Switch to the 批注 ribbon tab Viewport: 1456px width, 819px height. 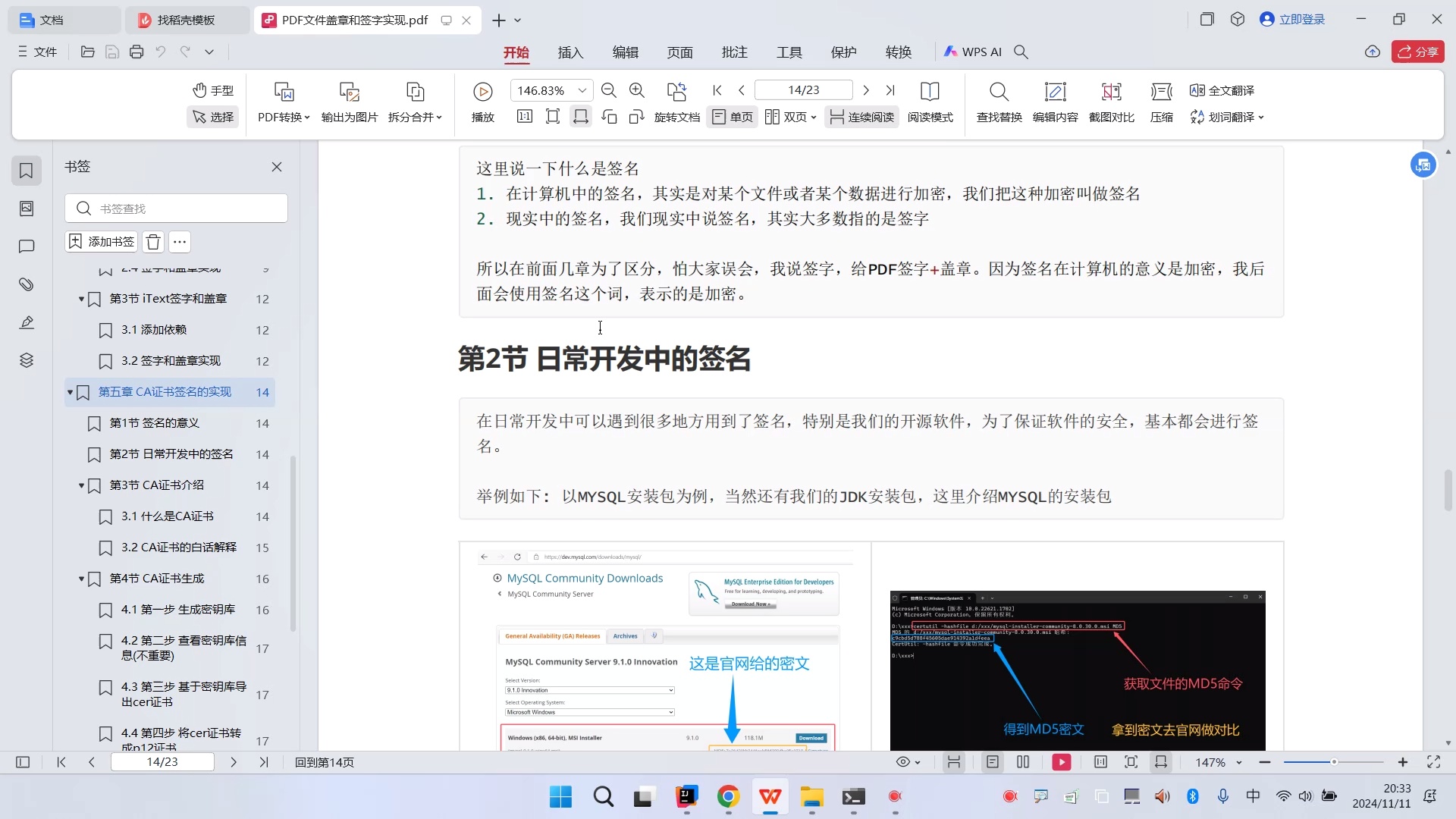[x=733, y=52]
